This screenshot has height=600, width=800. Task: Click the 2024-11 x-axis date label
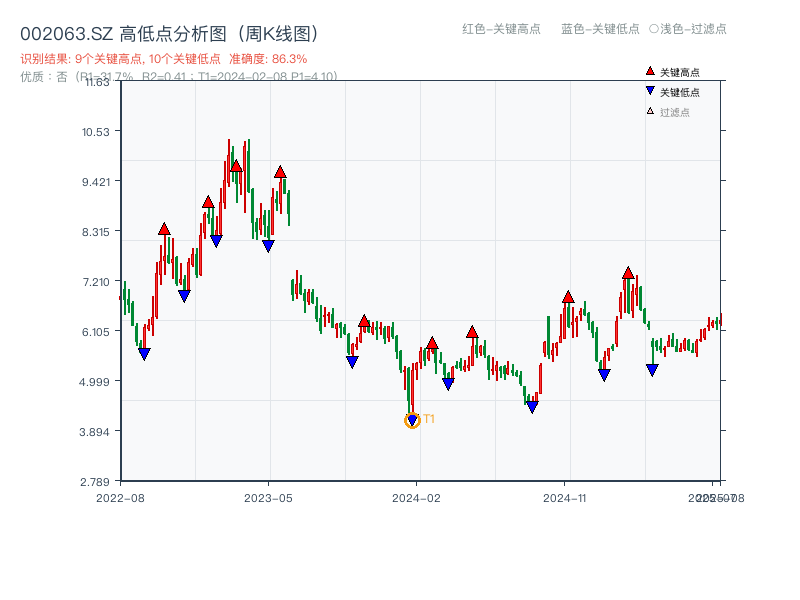point(565,498)
